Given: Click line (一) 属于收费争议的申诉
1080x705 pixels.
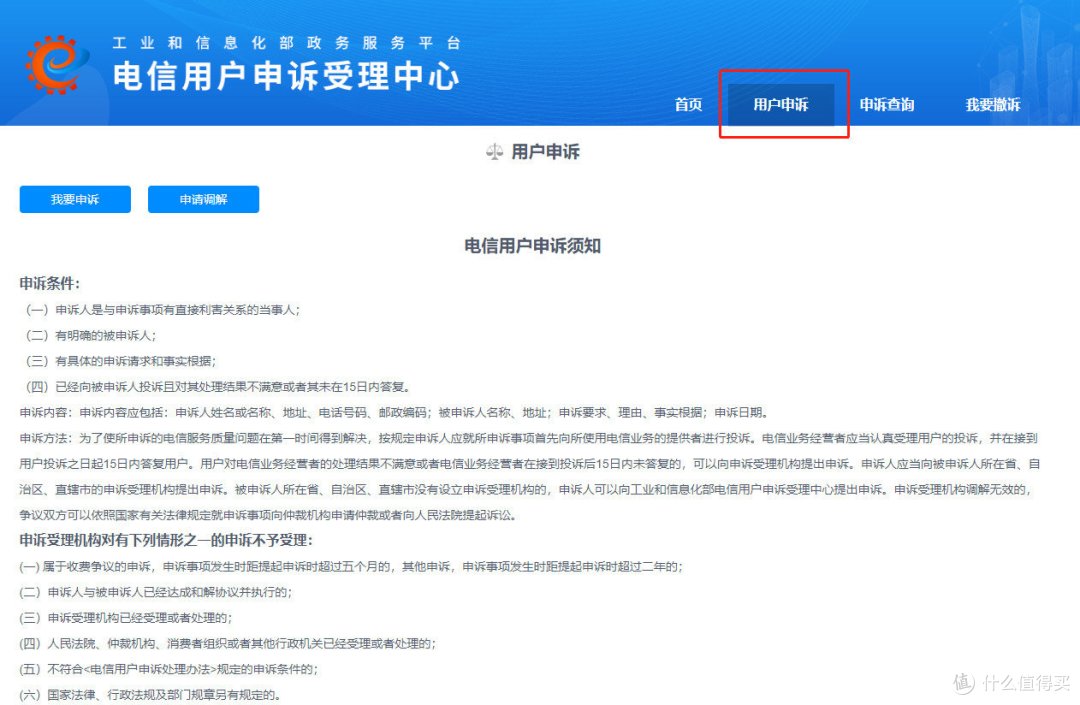Looking at the screenshot, I should point(351,567).
